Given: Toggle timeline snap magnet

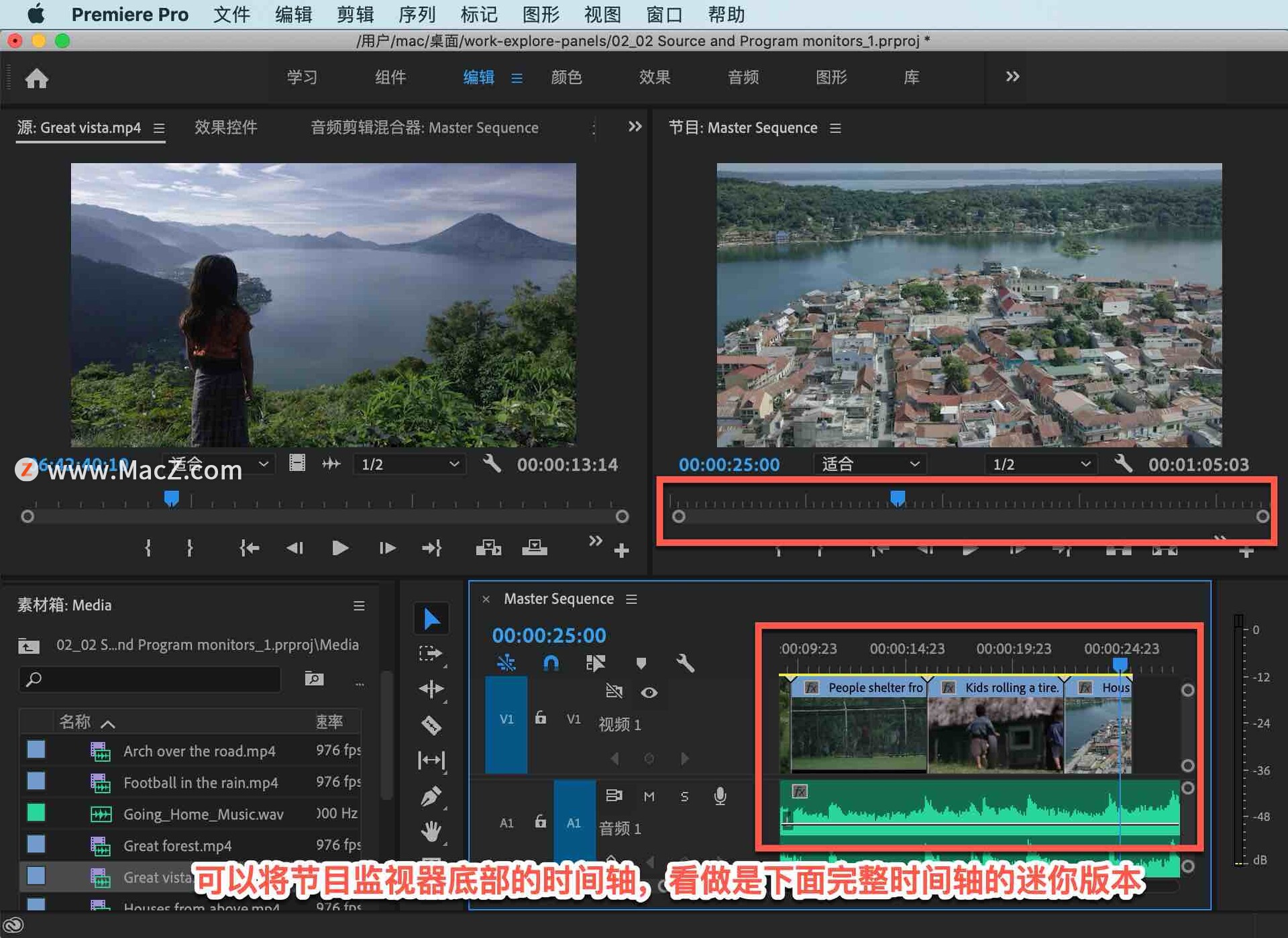Looking at the screenshot, I should coord(550,664).
